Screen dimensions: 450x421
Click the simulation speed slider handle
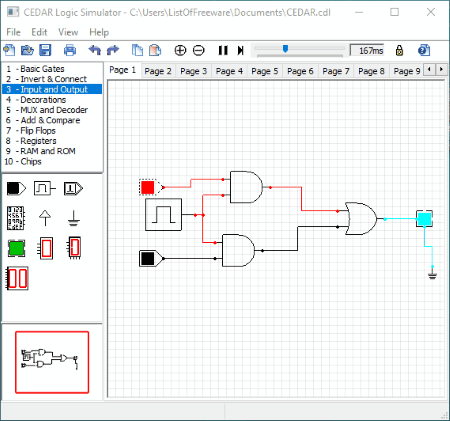[285, 49]
